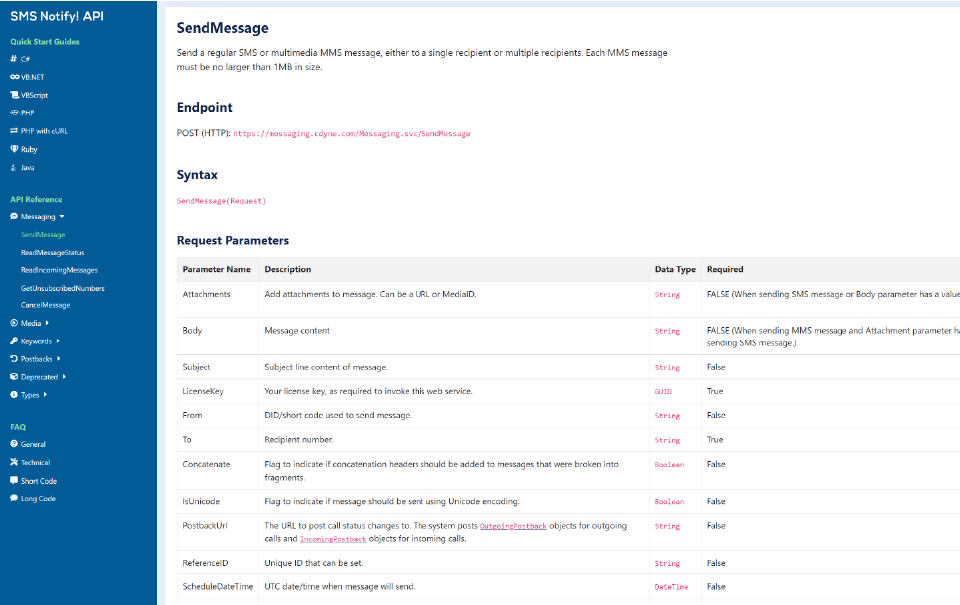Open the Ruby gem icon guide
The width and height of the screenshot is (960, 605).
click(14, 149)
